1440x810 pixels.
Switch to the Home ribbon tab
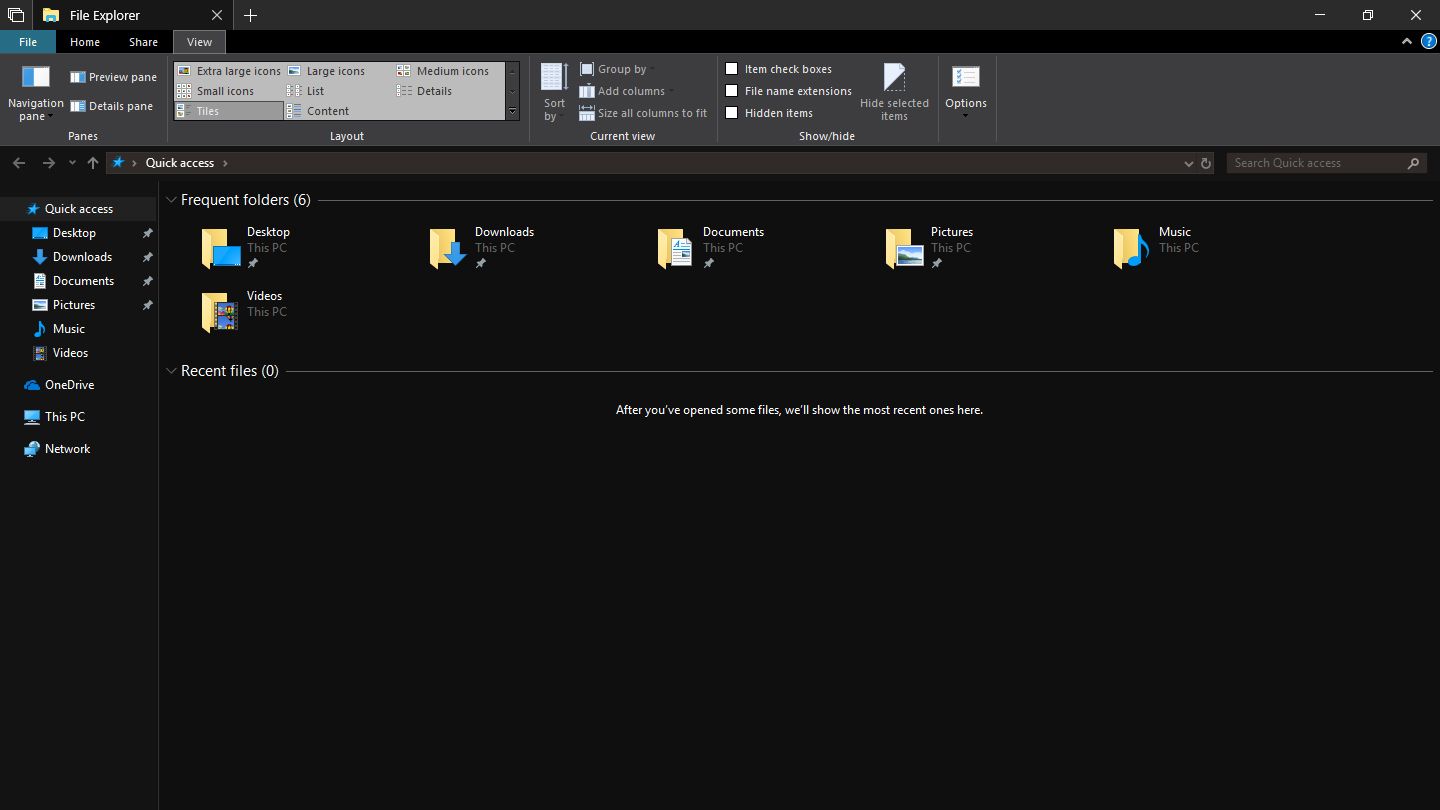[85, 42]
